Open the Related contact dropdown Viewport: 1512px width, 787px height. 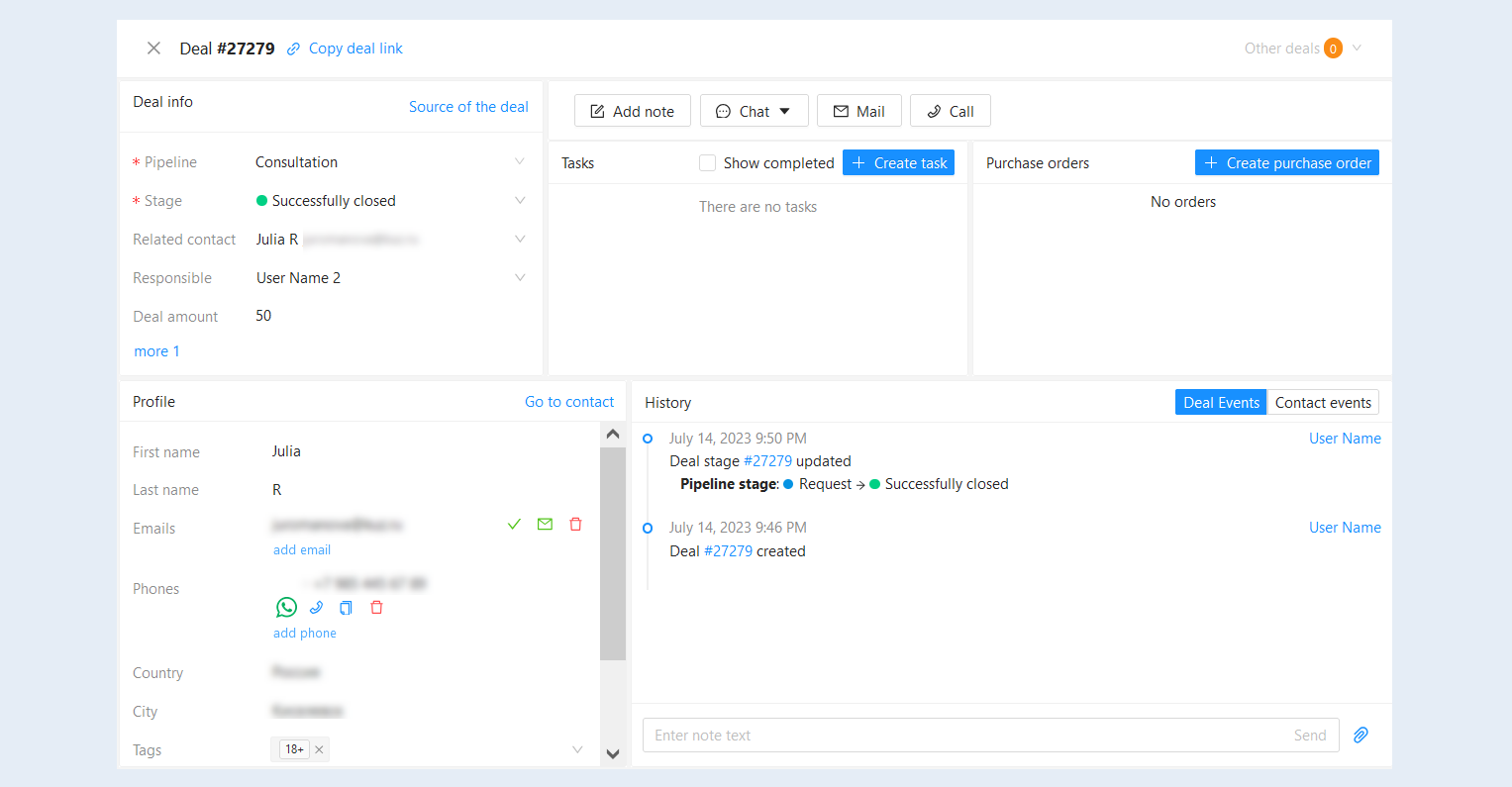(x=390, y=240)
